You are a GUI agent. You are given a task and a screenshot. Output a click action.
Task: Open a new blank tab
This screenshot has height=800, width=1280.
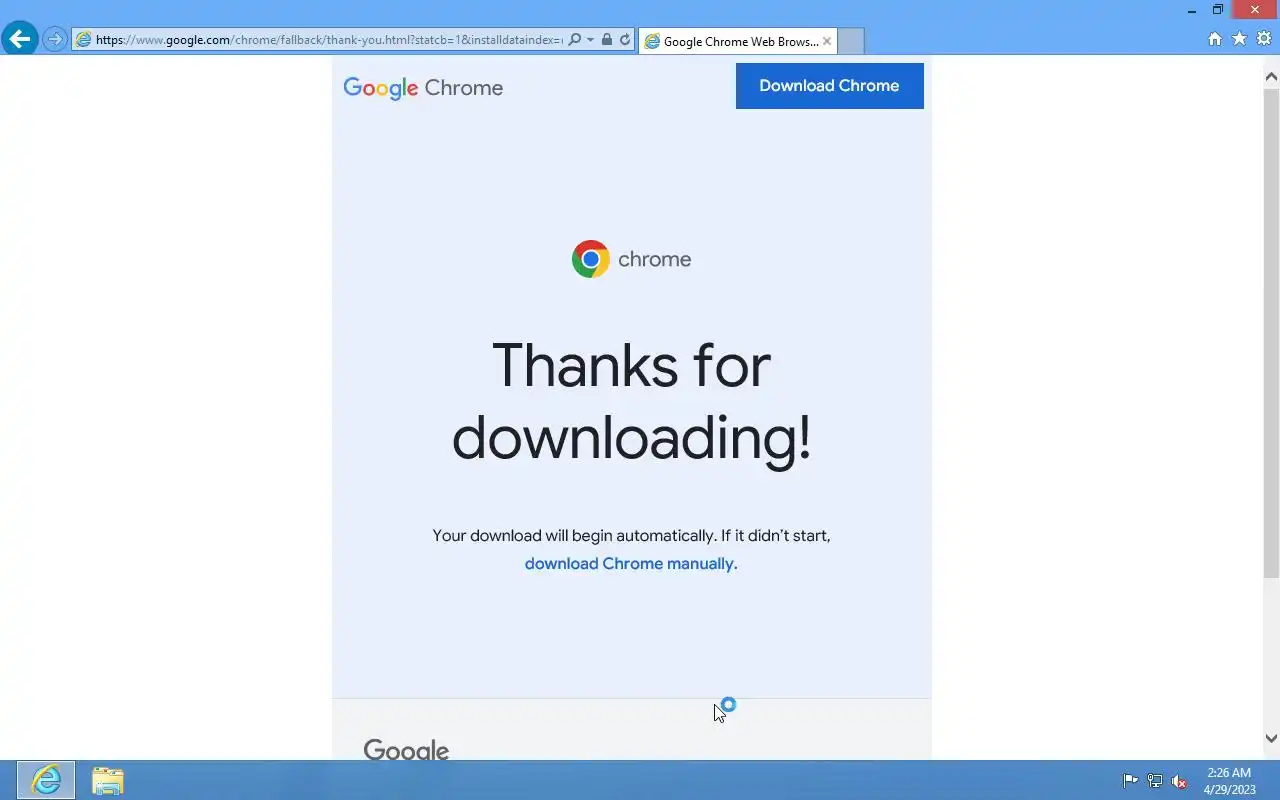click(x=850, y=41)
